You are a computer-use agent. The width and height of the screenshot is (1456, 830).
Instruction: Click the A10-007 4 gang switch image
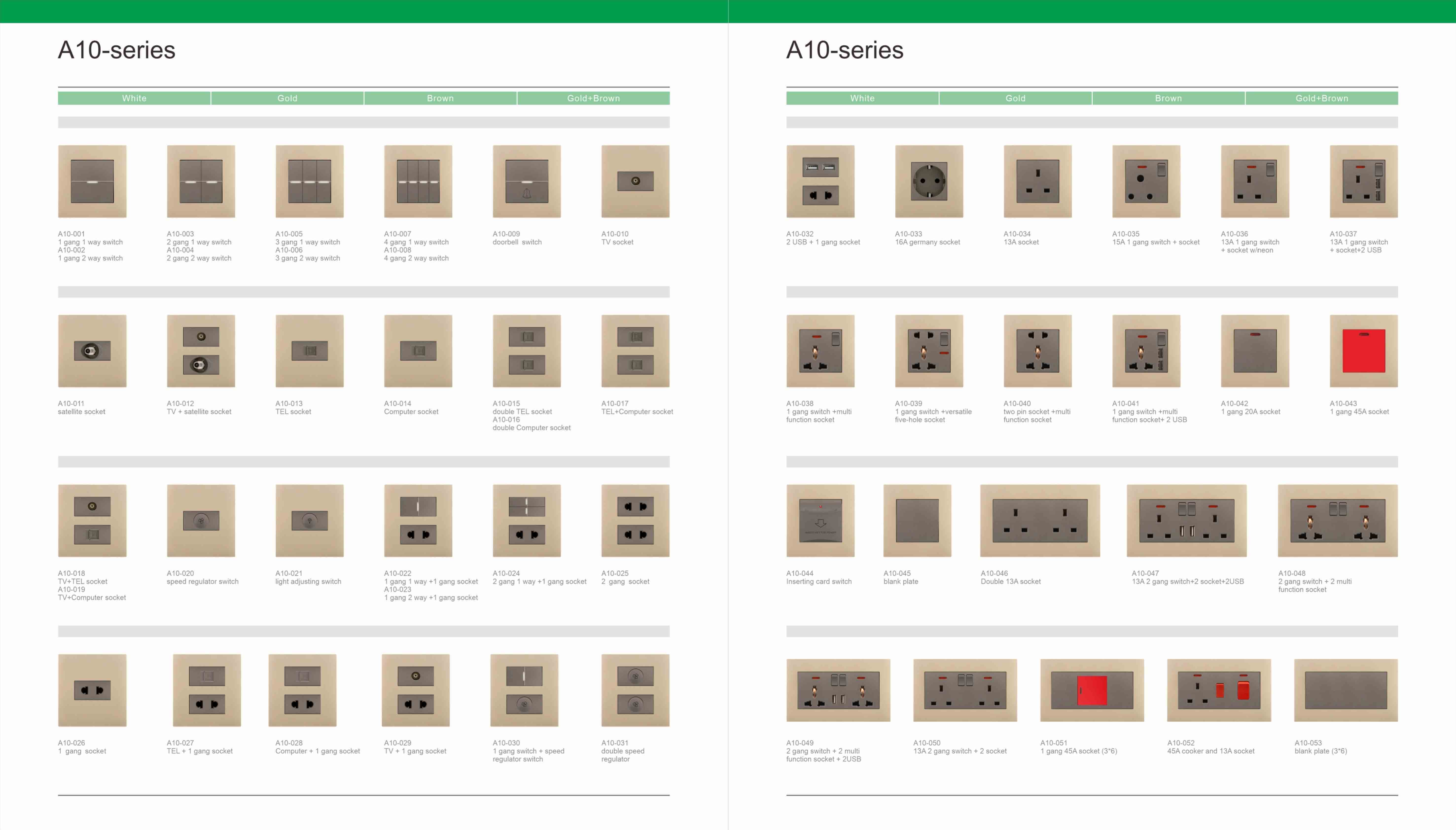[418, 181]
